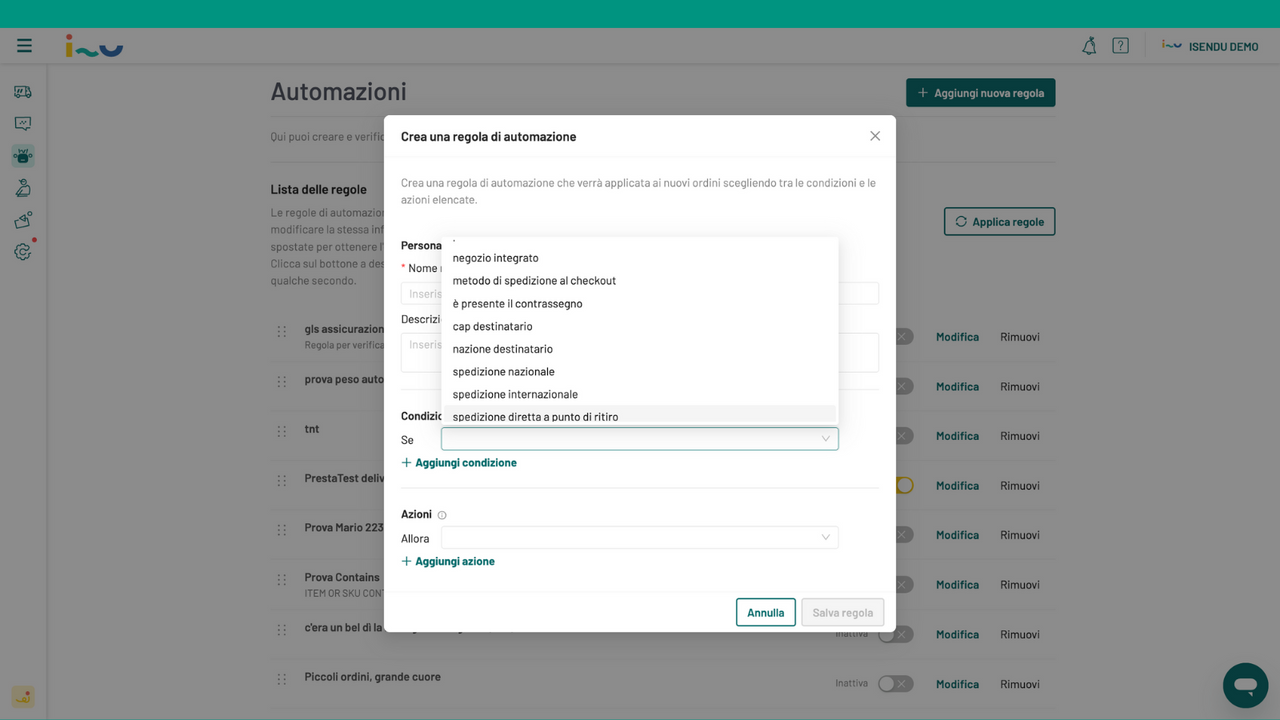Click drag handle for prova peso auto rule
This screenshot has height=720, width=1280.
(x=282, y=381)
